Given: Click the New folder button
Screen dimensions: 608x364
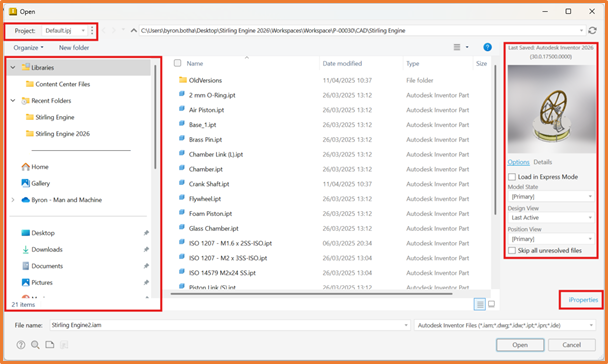Looking at the screenshot, I should pyautogui.click(x=74, y=48).
